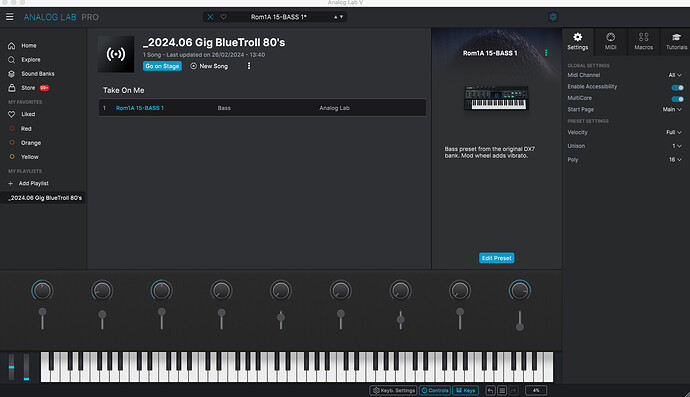Go to previous preset with up arrow
The height and width of the screenshot is (397, 690).
point(335,17)
